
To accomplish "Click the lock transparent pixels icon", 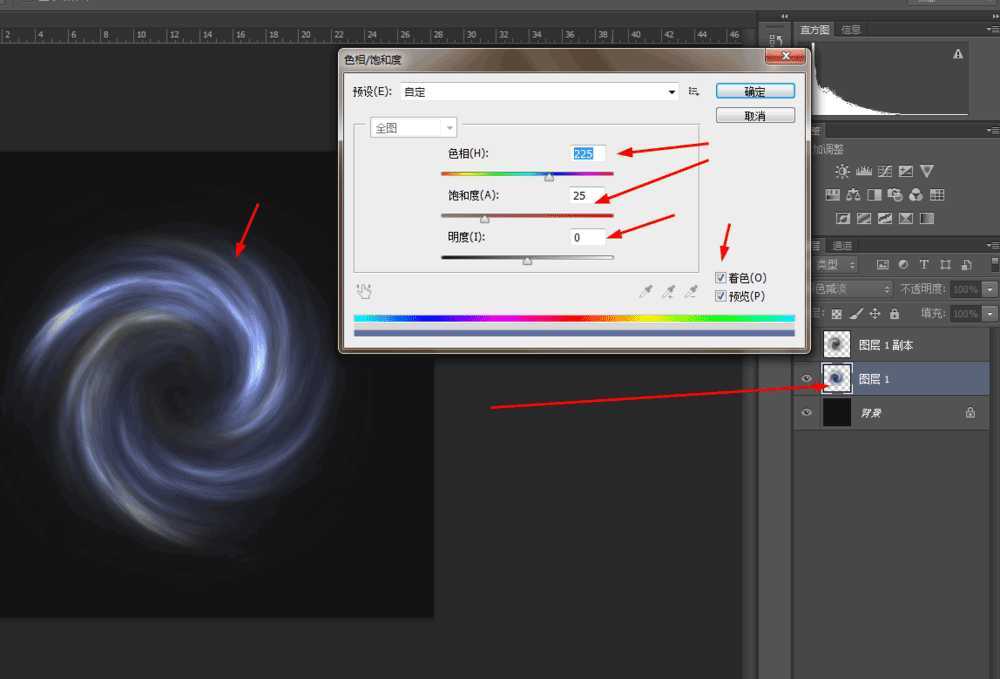I will 836,313.
